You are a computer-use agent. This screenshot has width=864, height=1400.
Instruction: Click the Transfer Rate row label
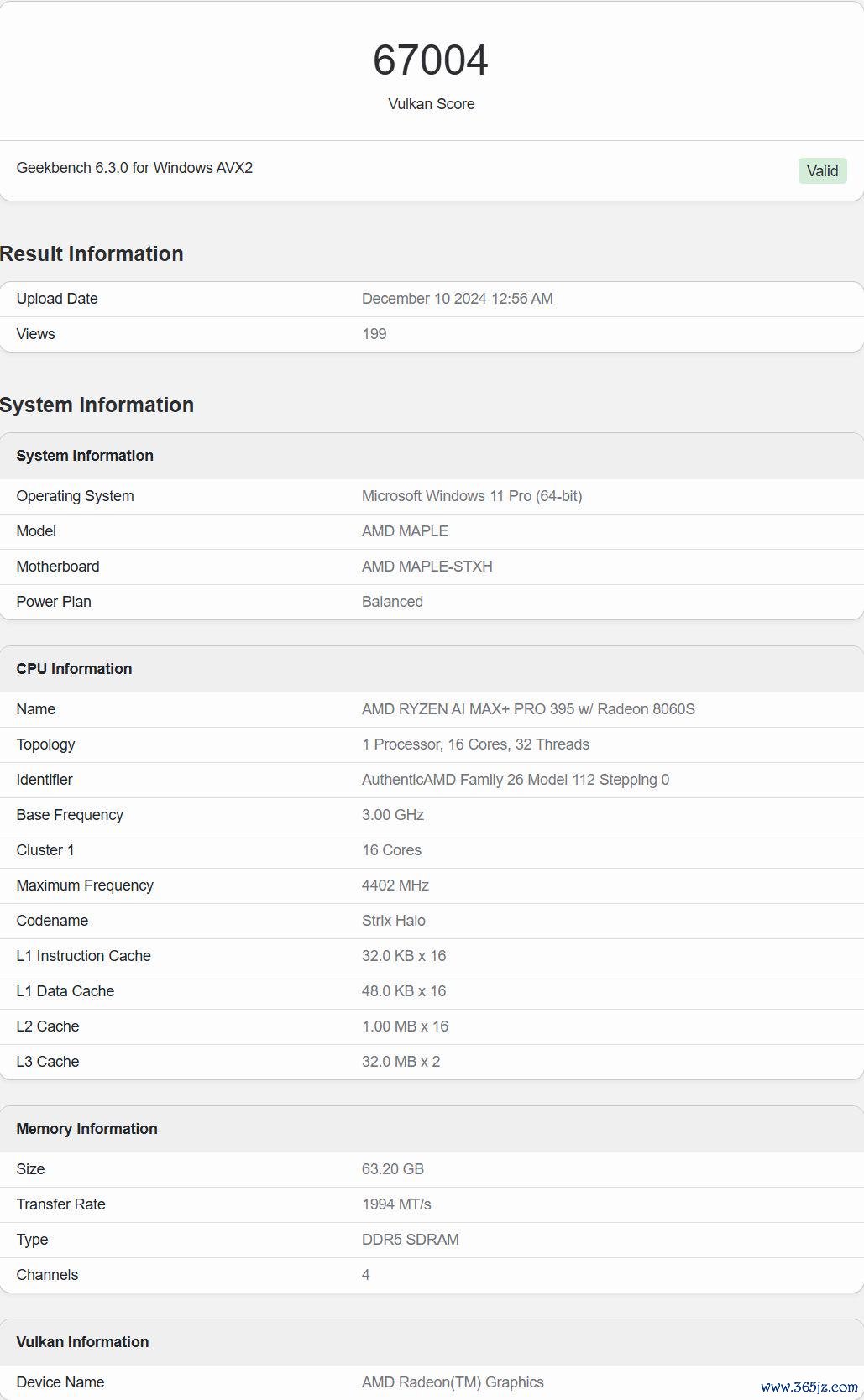(x=60, y=1204)
